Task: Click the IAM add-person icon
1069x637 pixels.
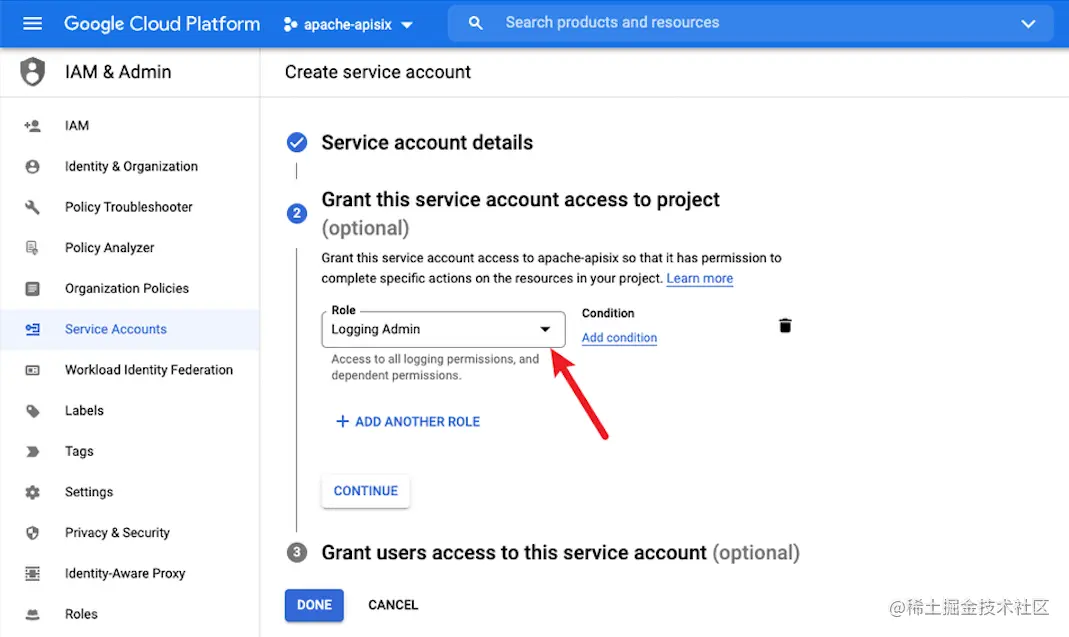Action: 32,125
